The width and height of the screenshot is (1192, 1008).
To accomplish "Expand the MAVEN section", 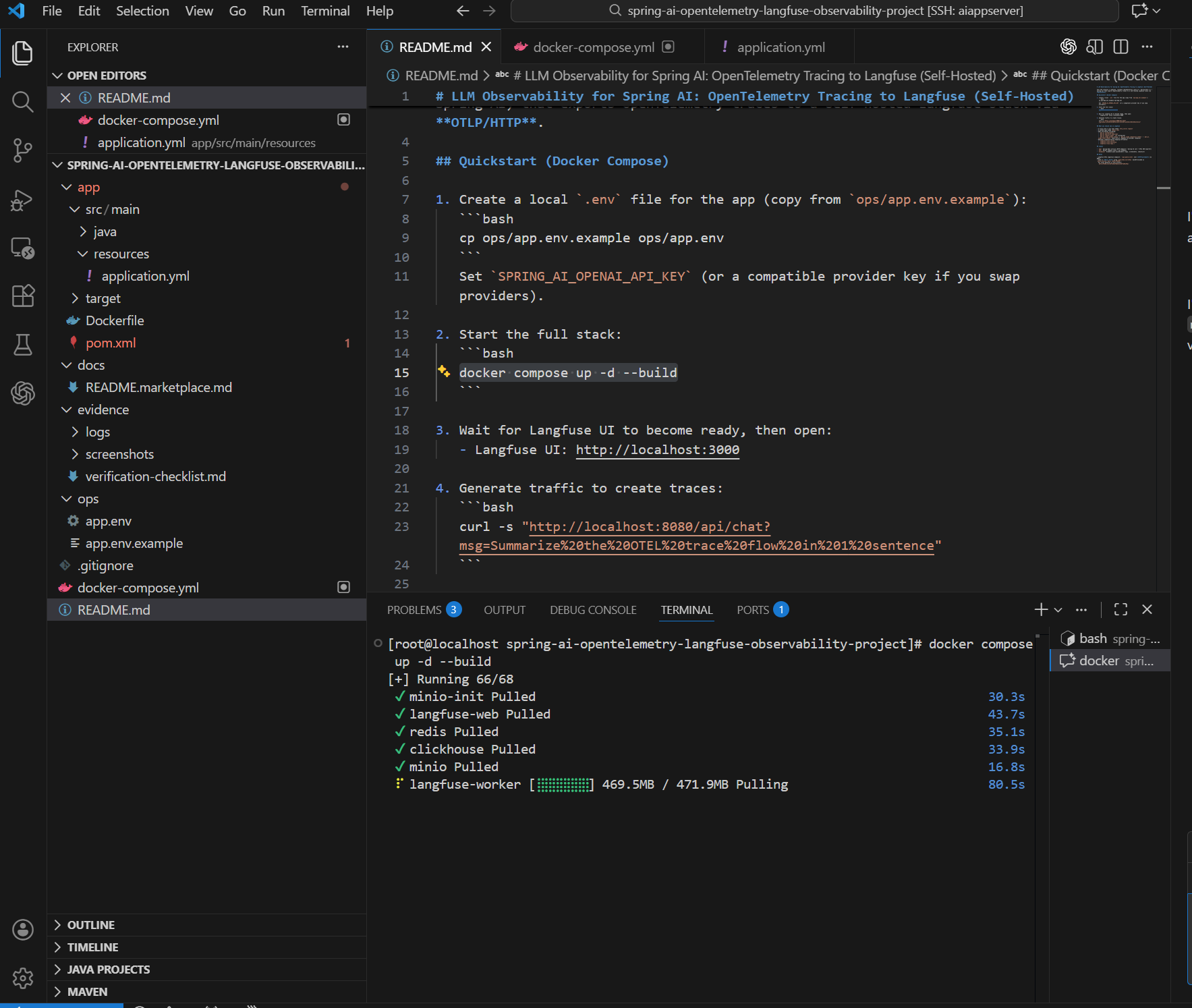I will [88, 991].
